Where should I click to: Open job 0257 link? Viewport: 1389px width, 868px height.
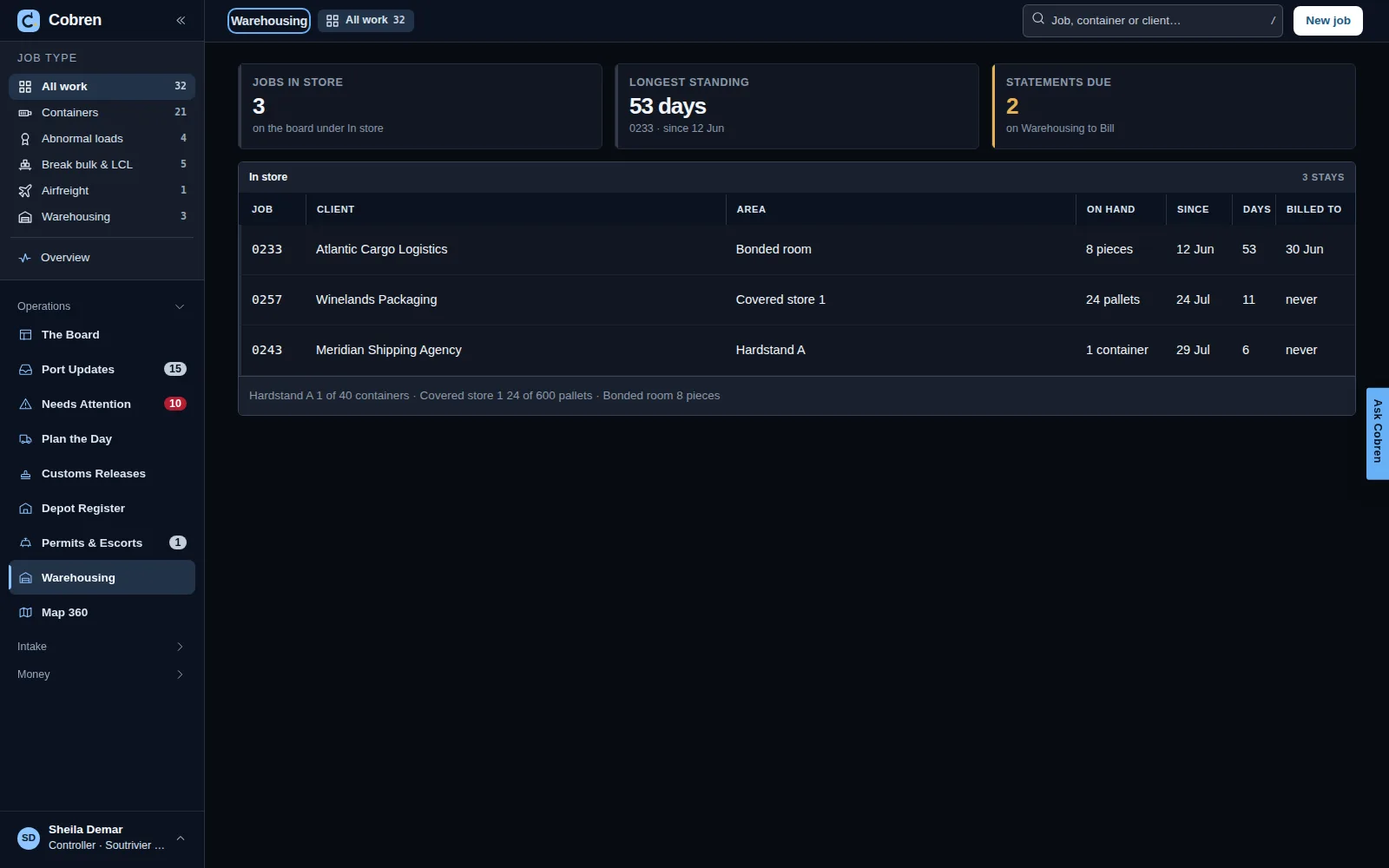[267, 300]
